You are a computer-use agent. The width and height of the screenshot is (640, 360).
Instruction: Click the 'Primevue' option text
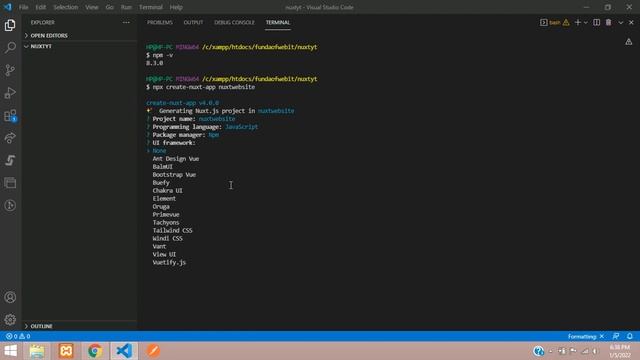coord(166,215)
